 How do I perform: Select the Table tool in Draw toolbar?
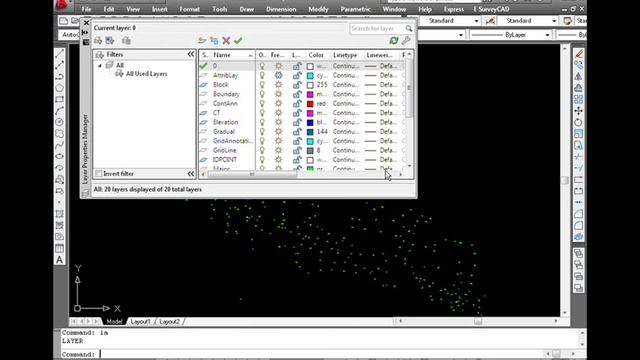coord(60,248)
